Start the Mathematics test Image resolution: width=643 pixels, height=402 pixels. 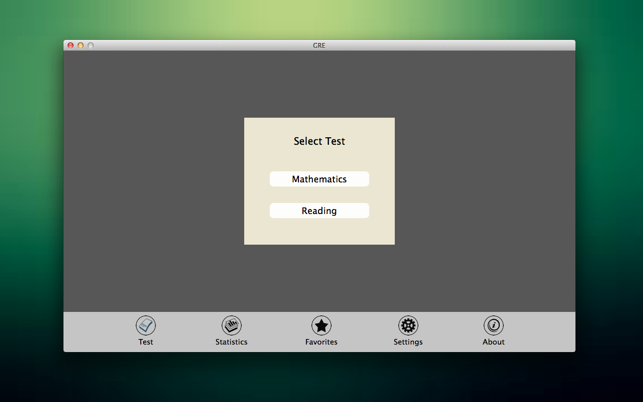pyautogui.click(x=319, y=179)
